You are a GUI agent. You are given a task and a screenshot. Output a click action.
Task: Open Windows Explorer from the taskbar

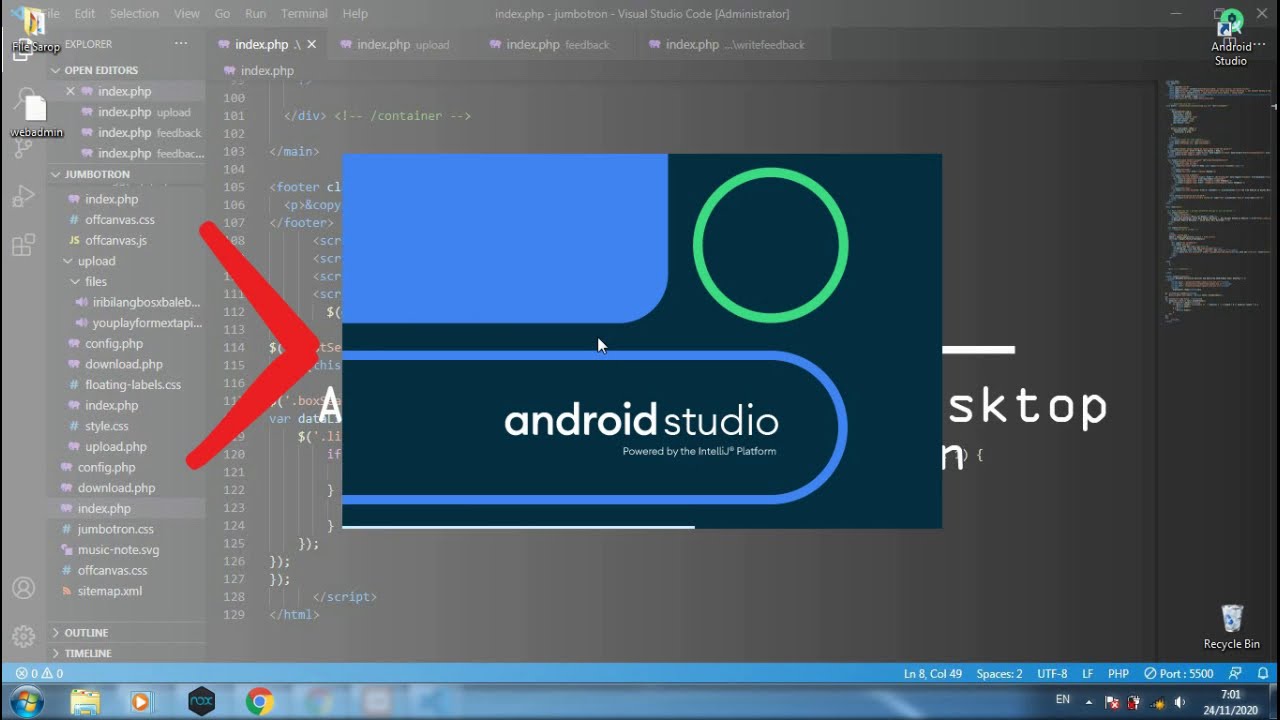(x=86, y=701)
